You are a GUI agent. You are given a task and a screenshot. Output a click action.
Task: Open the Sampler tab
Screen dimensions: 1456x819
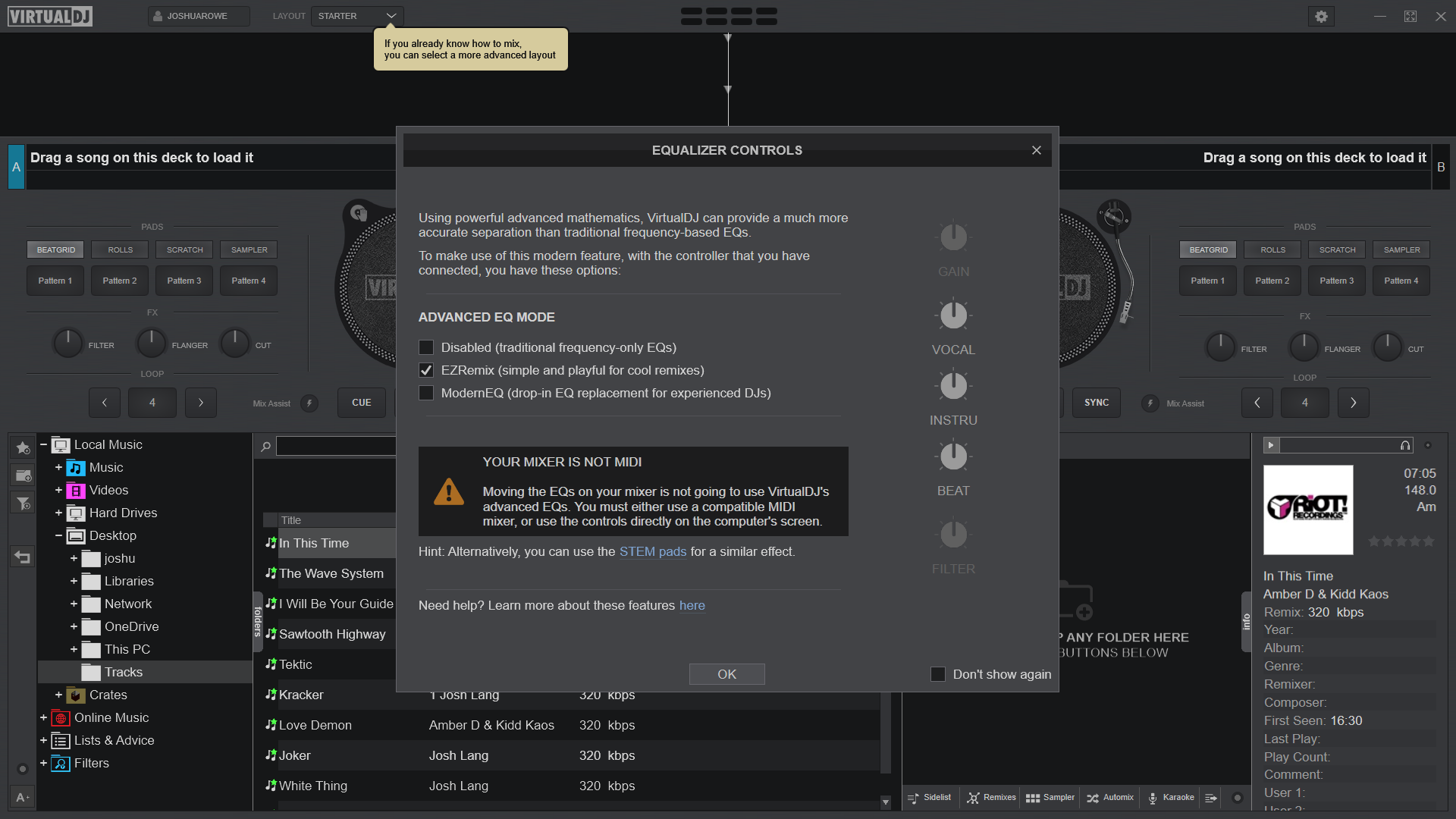click(x=1050, y=798)
